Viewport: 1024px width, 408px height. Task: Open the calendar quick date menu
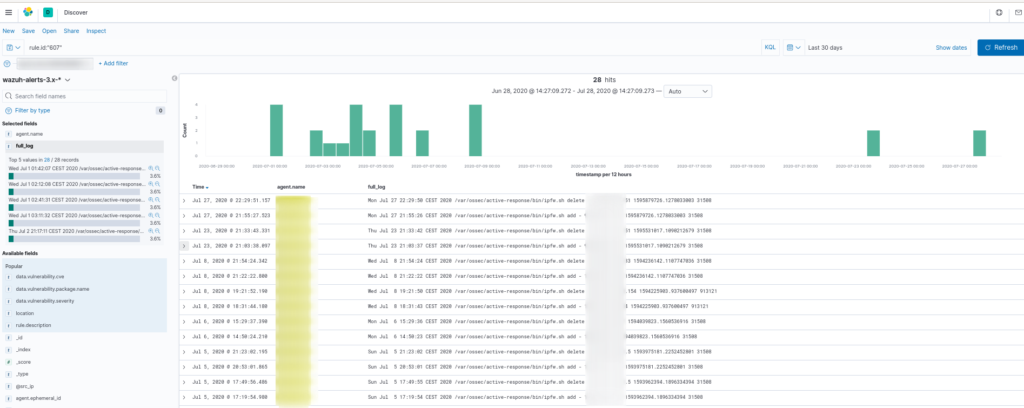pos(793,48)
